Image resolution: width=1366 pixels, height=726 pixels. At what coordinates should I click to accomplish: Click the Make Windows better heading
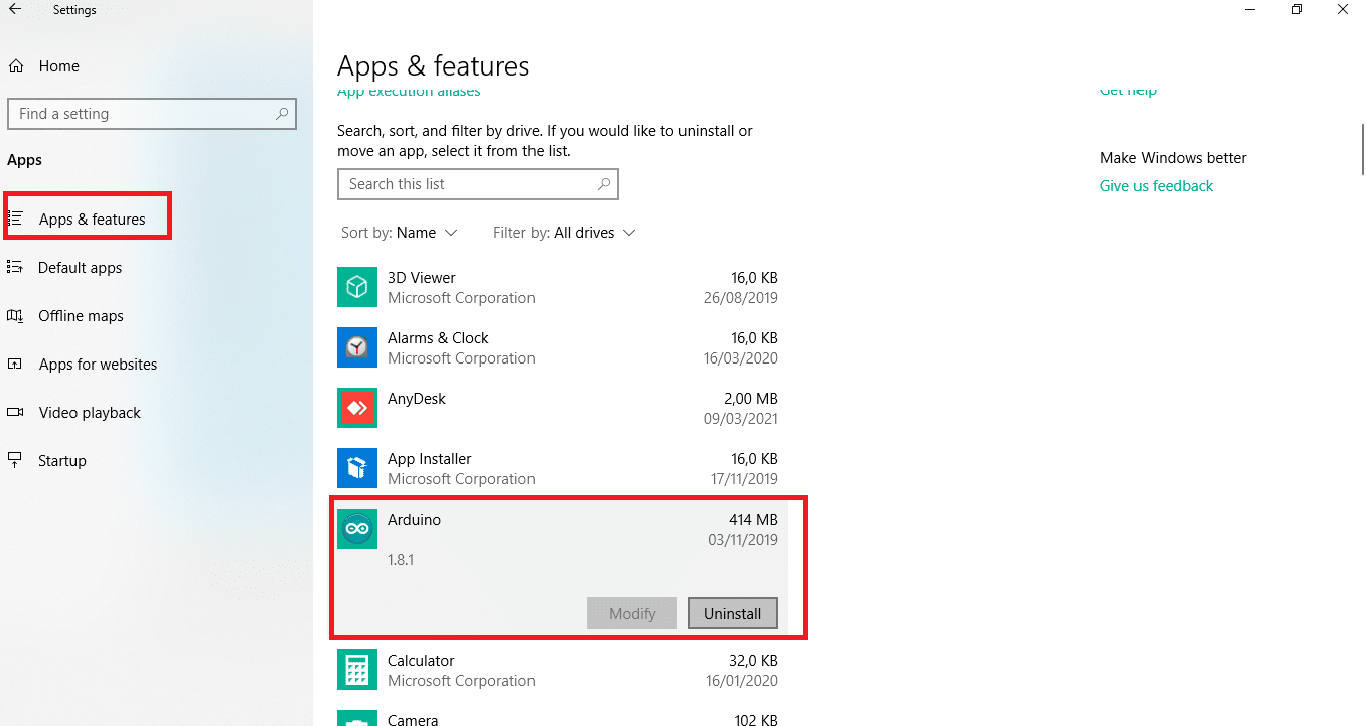coord(1173,158)
